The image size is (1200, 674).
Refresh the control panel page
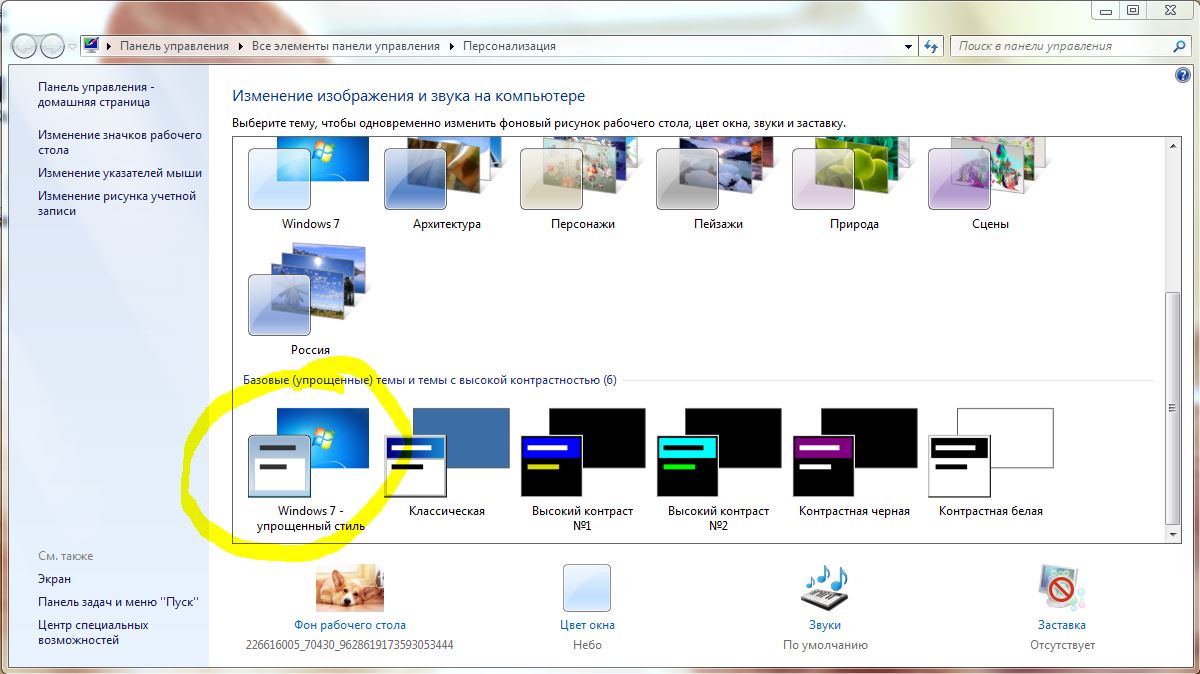click(x=932, y=46)
